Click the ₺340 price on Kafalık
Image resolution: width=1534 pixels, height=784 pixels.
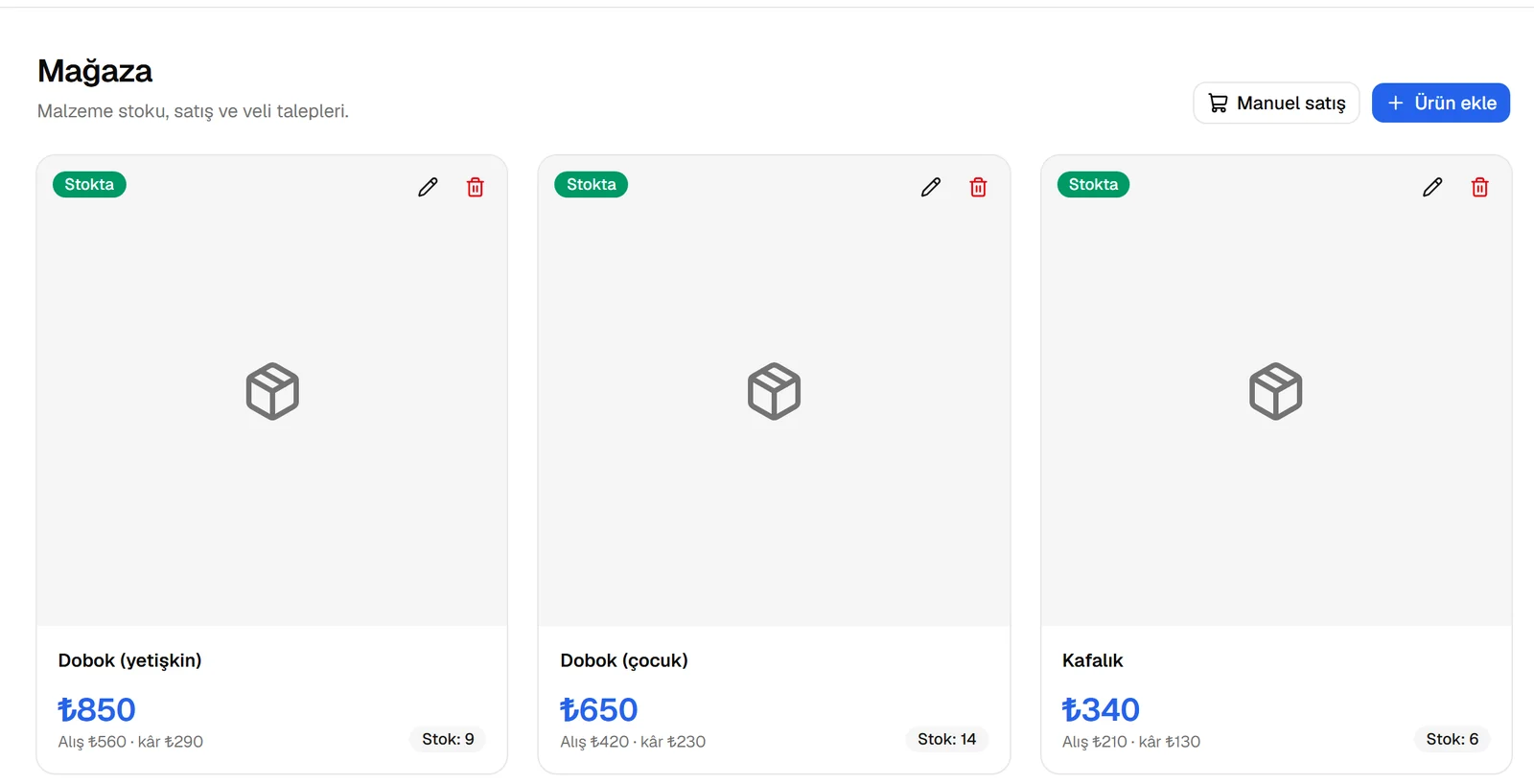tap(1101, 709)
